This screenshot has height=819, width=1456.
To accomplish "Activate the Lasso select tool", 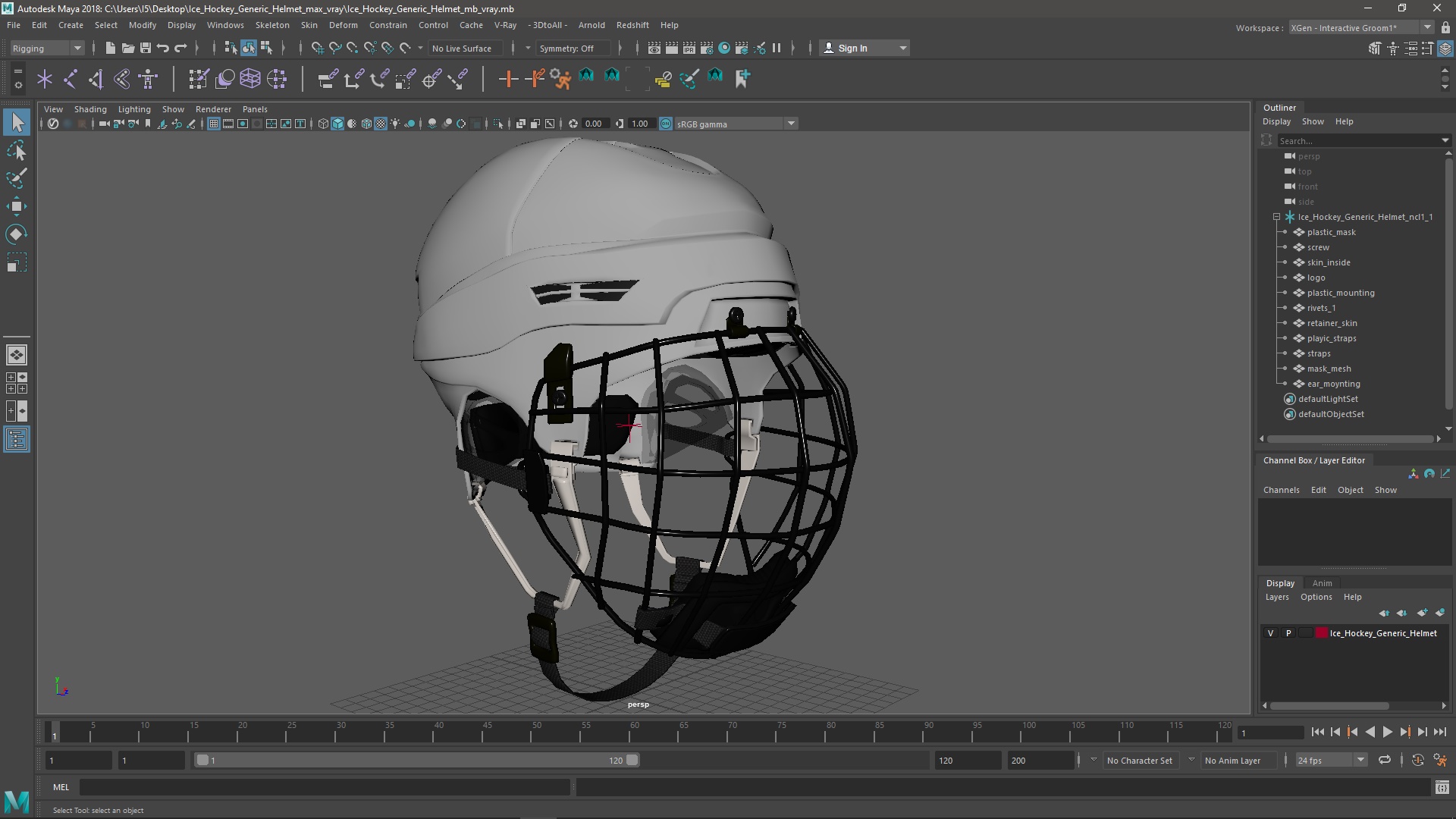I will [x=17, y=150].
